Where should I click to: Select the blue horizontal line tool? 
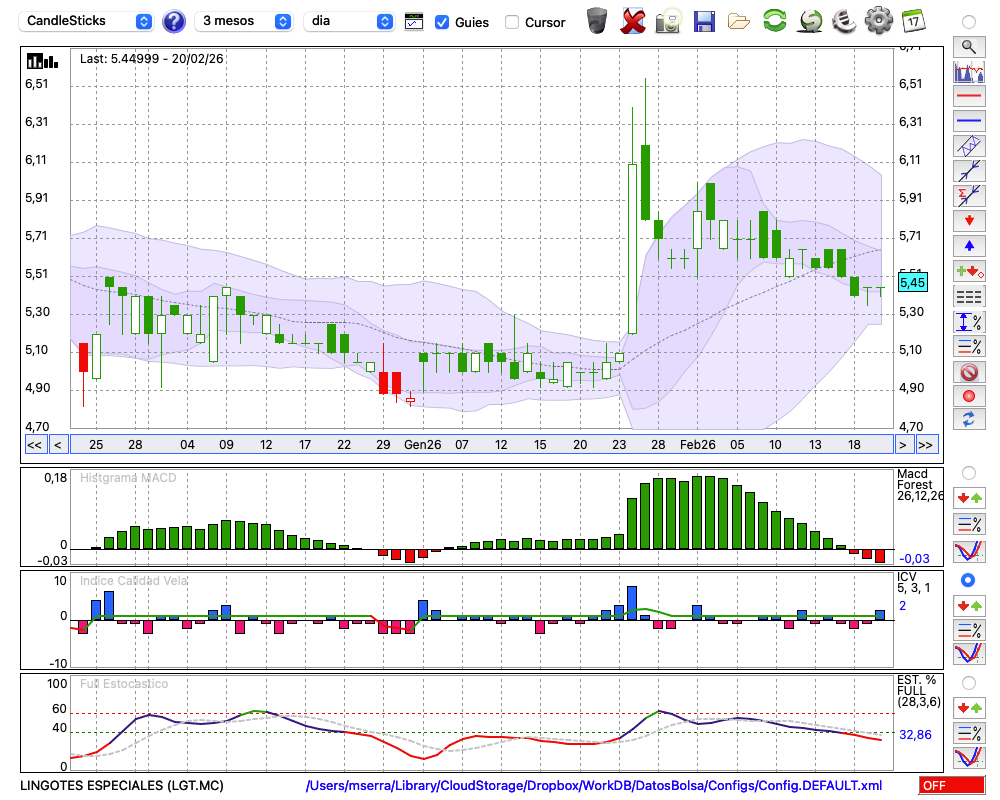pyautogui.click(x=968, y=121)
